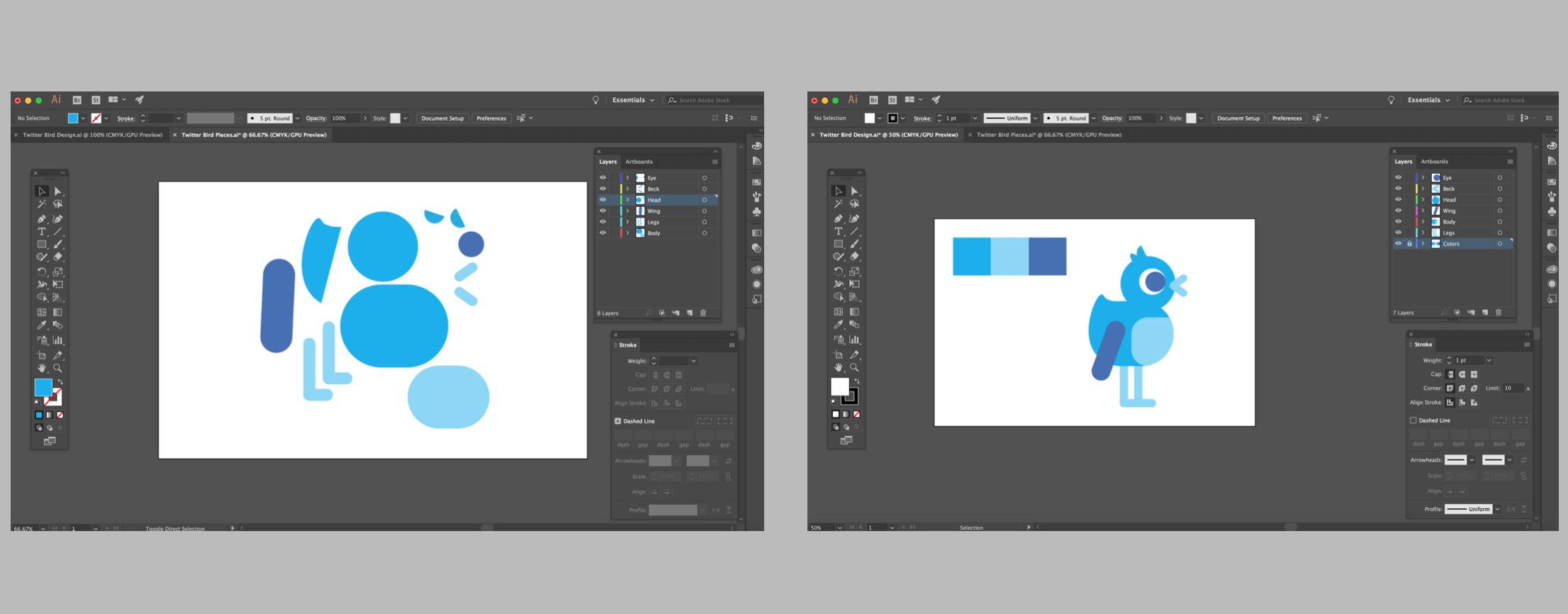The width and height of the screenshot is (1568, 614).
Task: Hide the Beck layer in right window
Action: (x=1399, y=189)
